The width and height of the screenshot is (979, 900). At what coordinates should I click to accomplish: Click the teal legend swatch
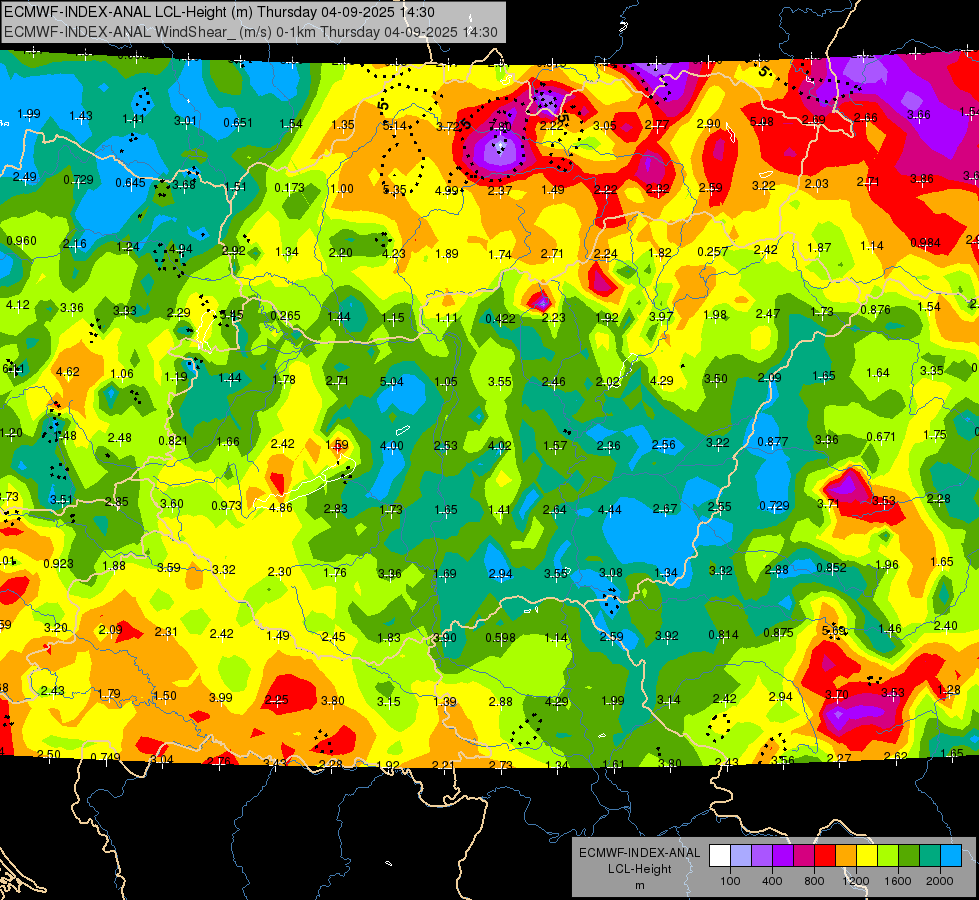point(930,856)
